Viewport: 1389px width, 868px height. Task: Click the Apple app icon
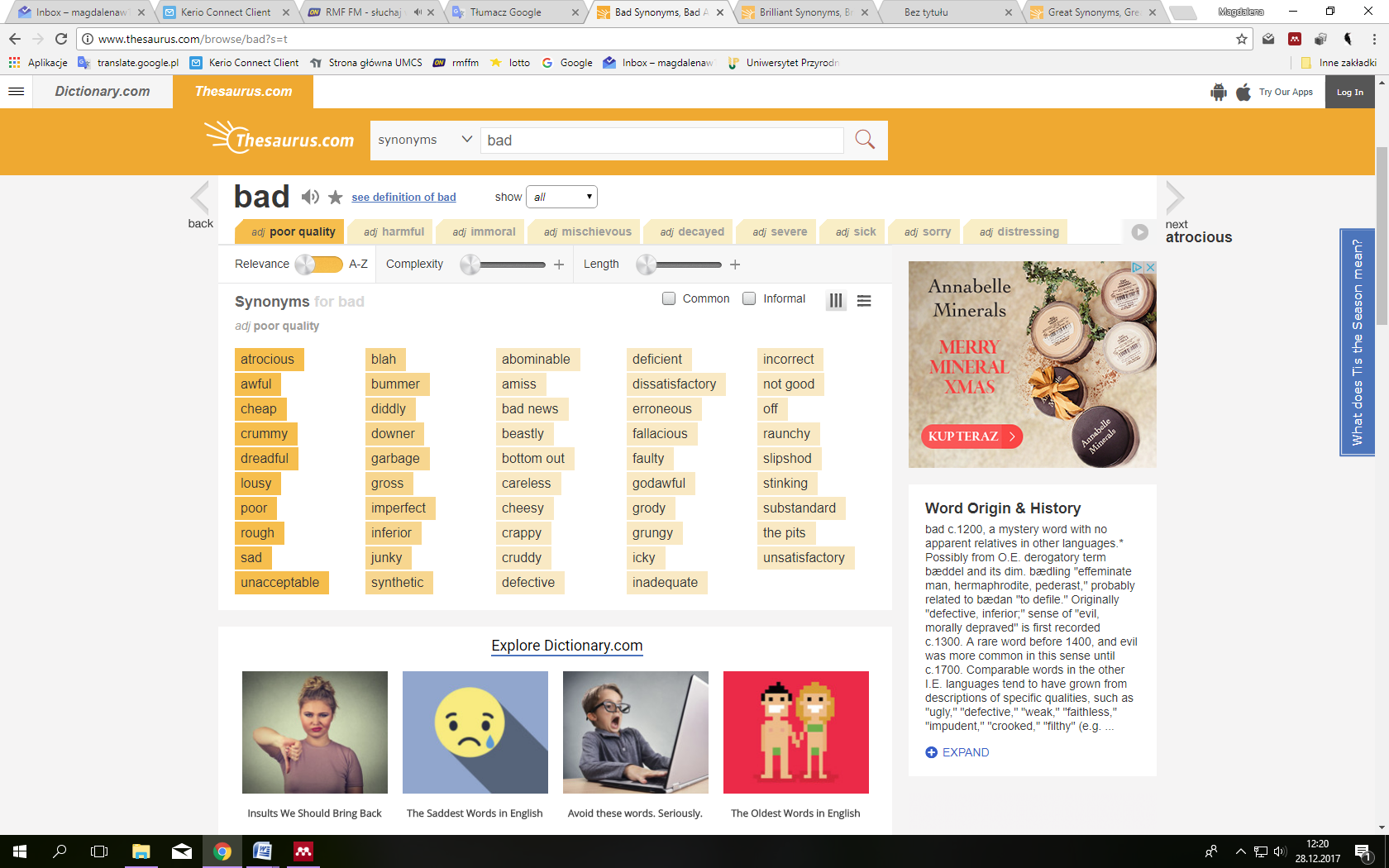click(1243, 92)
